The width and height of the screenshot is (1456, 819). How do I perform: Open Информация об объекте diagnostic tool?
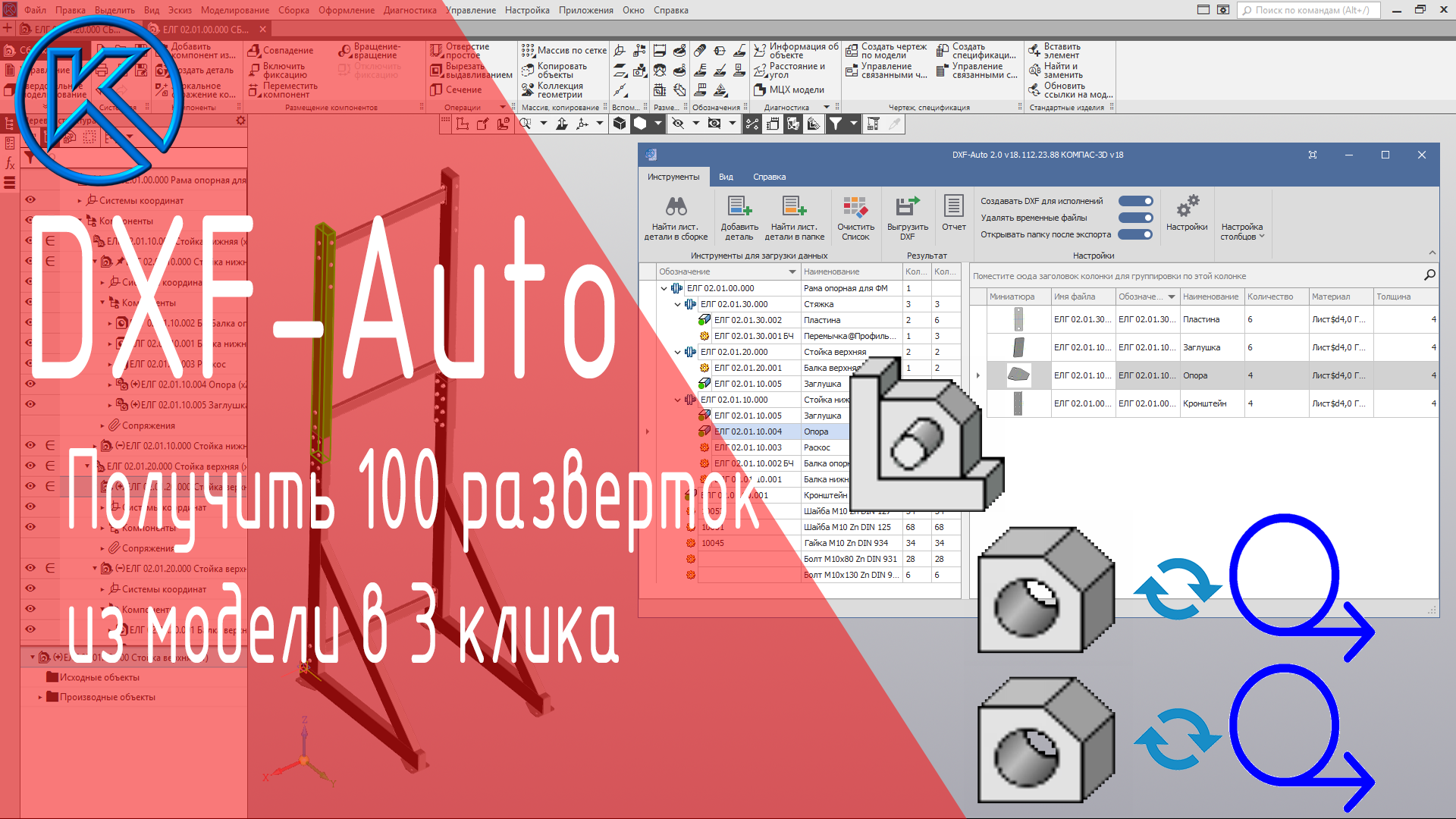(x=796, y=51)
